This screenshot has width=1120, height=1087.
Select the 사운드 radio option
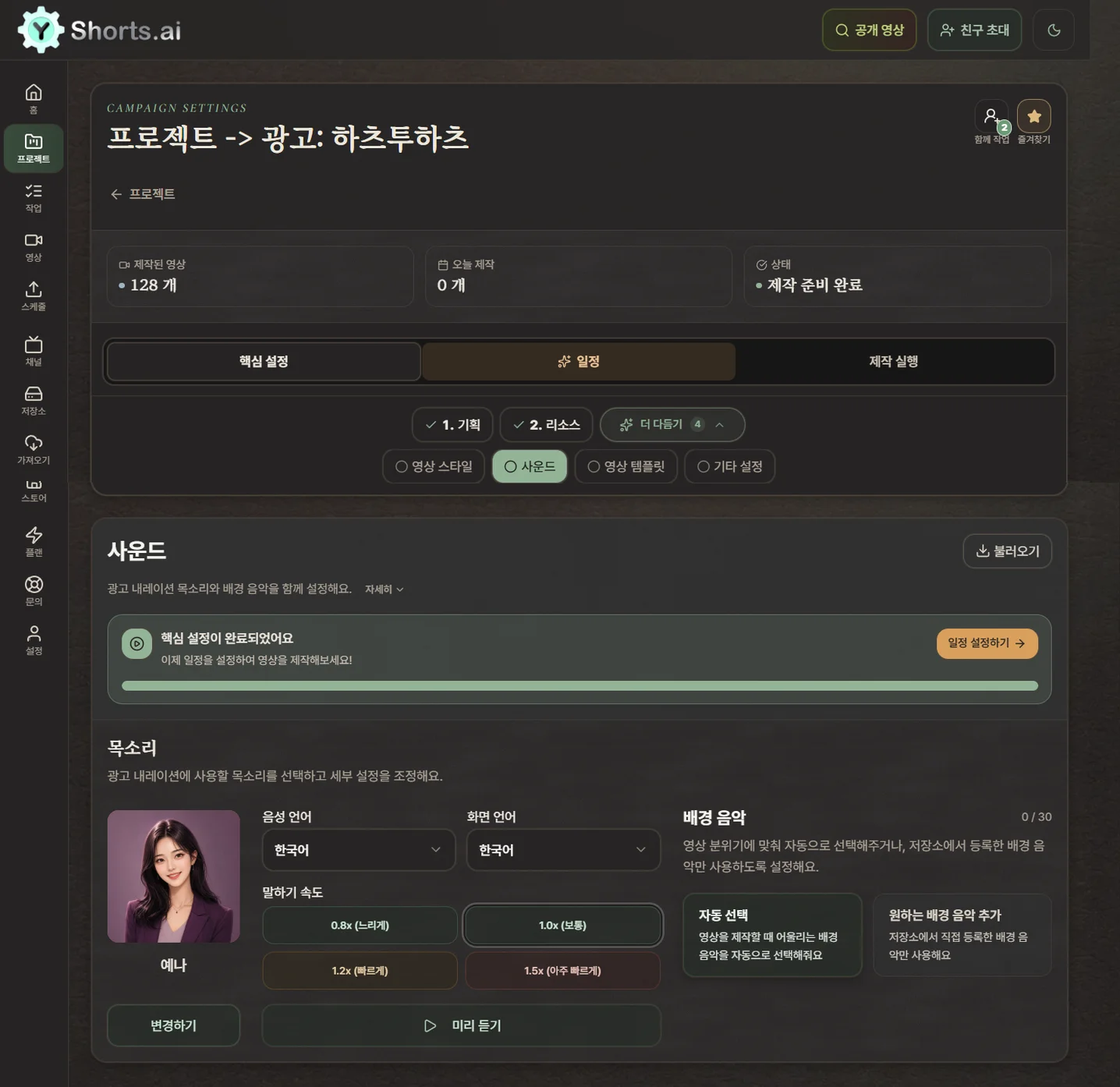pos(530,466)
